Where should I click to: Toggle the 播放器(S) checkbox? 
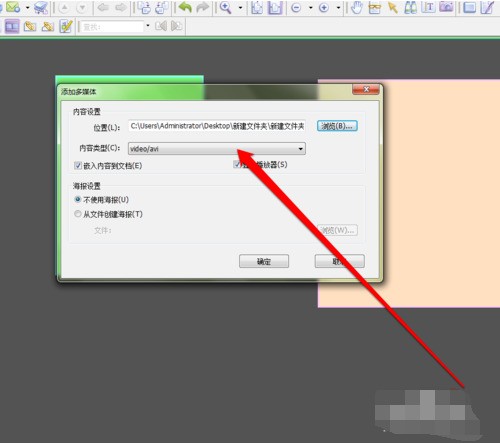[237, 164]
